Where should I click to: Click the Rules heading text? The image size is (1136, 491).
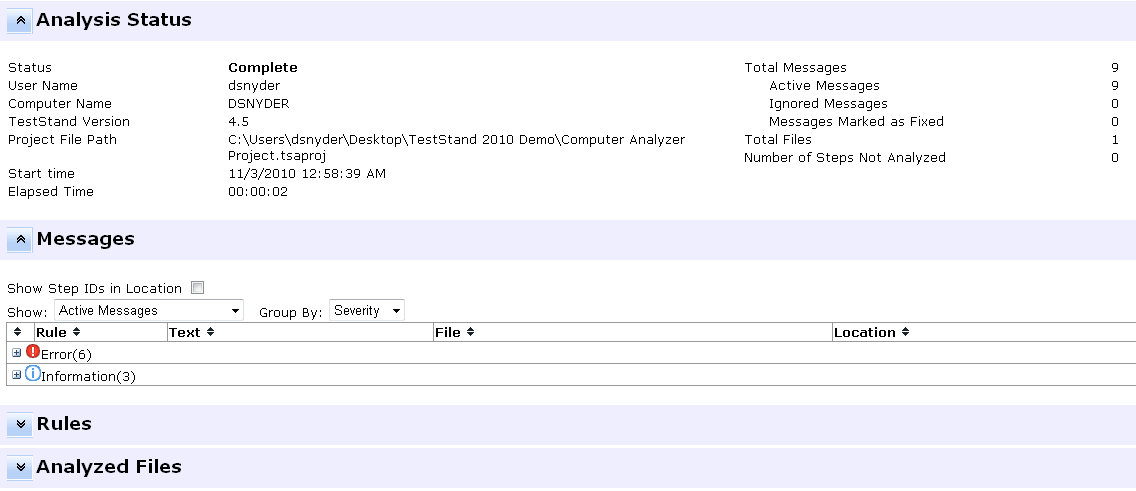point(64,425)
